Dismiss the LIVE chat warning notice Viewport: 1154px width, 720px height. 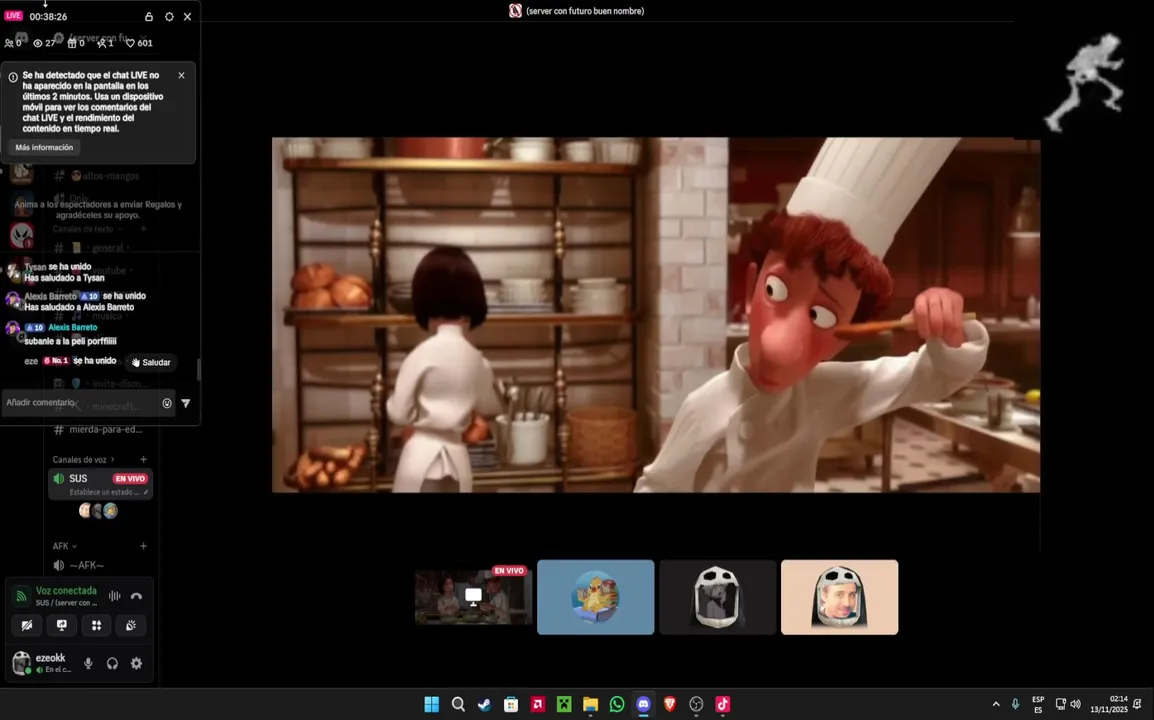[x=181, y=75]
